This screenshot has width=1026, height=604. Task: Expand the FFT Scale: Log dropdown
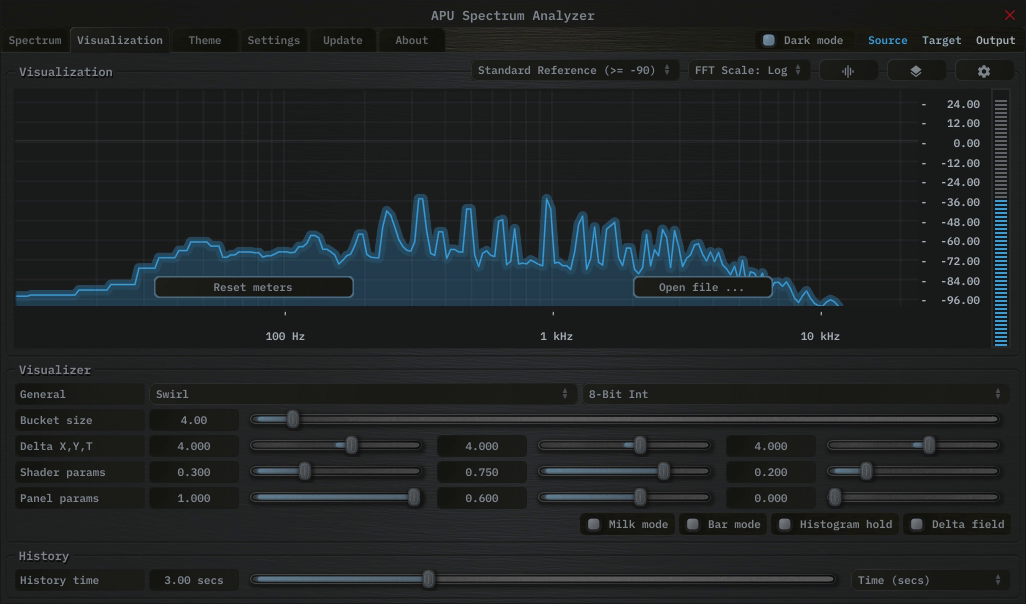748,71
